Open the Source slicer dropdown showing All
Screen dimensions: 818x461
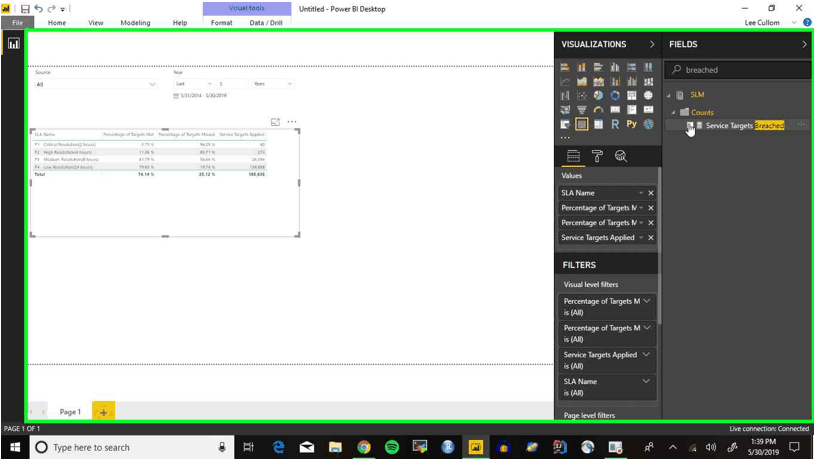click(95, 84)
